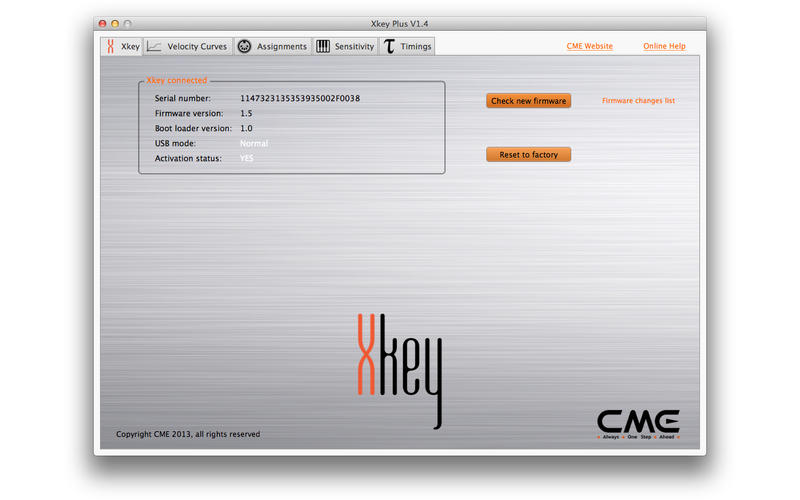The width and height of the screenshot is (800, 500).
Task: Switch to the Xkey tab label
Action: (130, 46)
